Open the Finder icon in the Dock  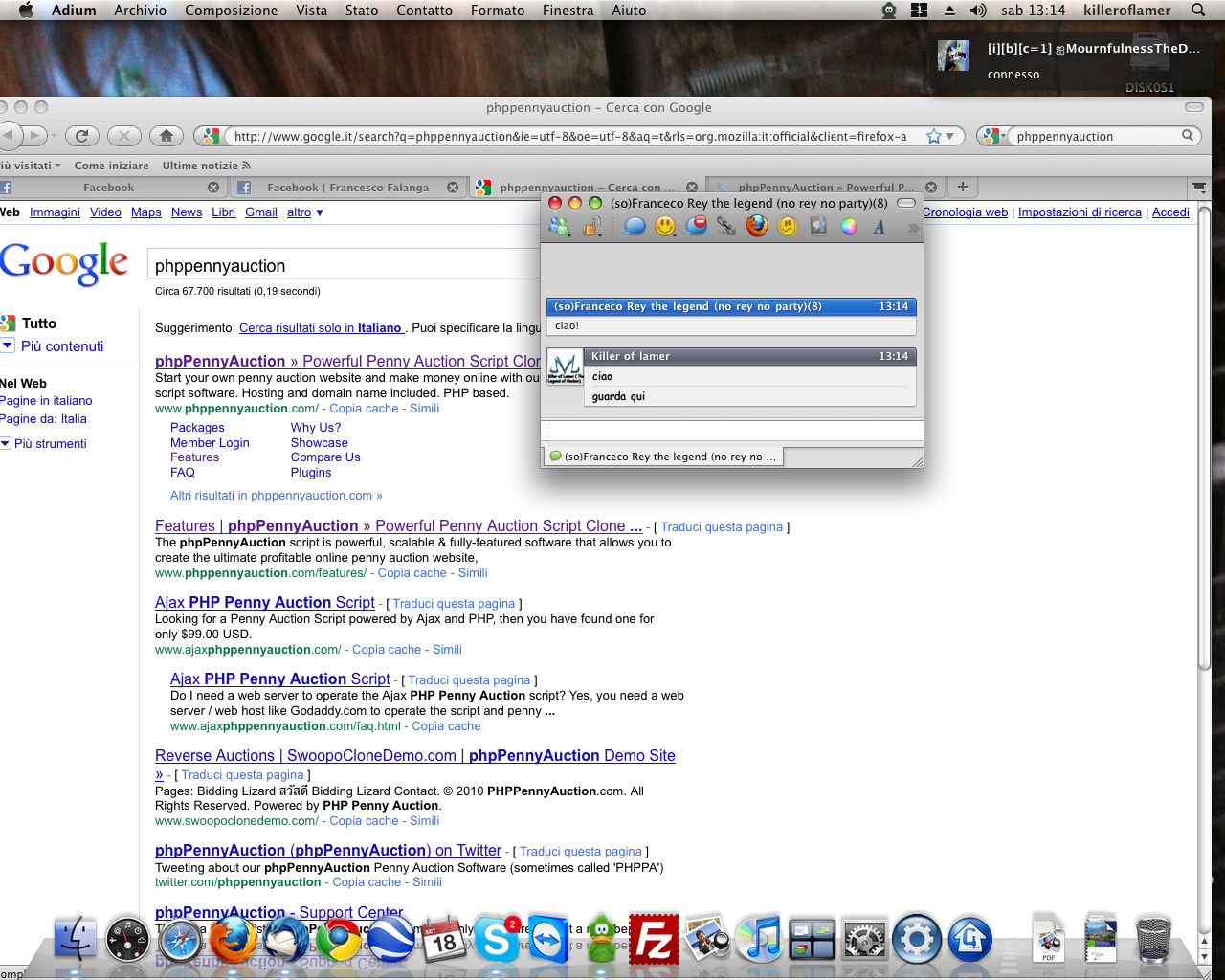coord(75,940)
